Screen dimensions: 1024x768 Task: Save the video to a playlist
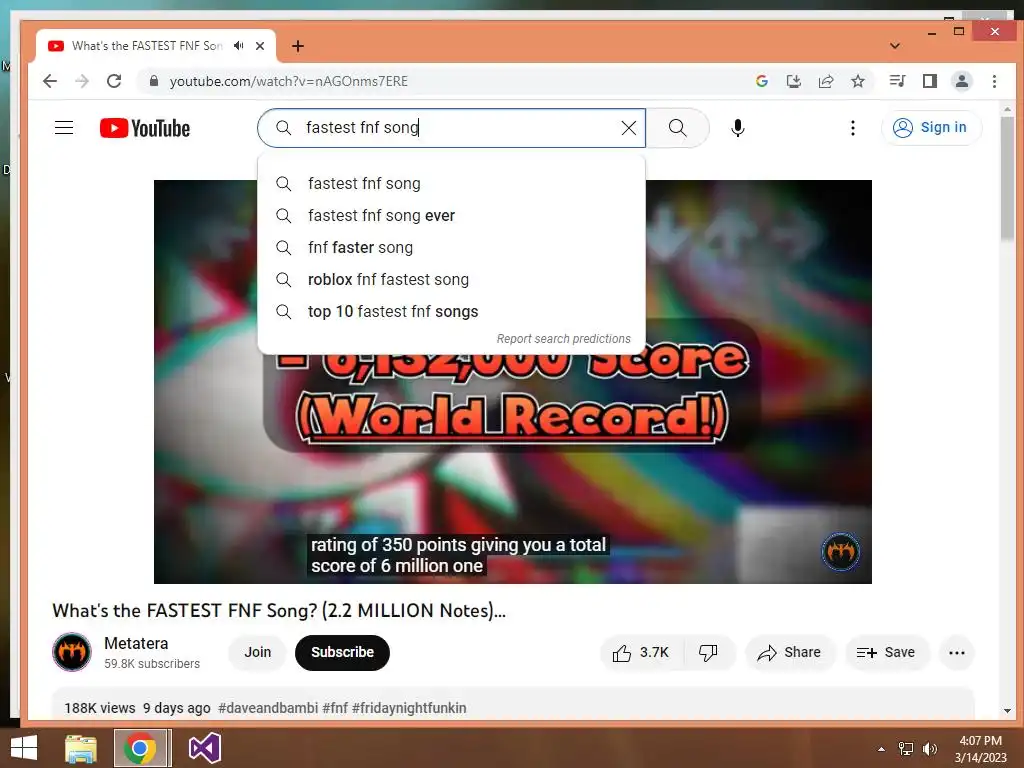point(886,652)
